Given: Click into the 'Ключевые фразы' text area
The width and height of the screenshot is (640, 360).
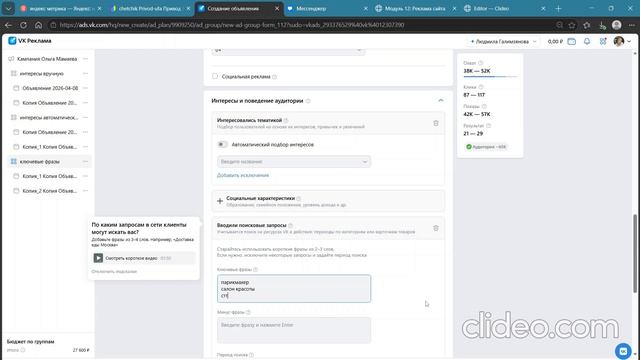Looking at the screenshot, I should 294,289.
